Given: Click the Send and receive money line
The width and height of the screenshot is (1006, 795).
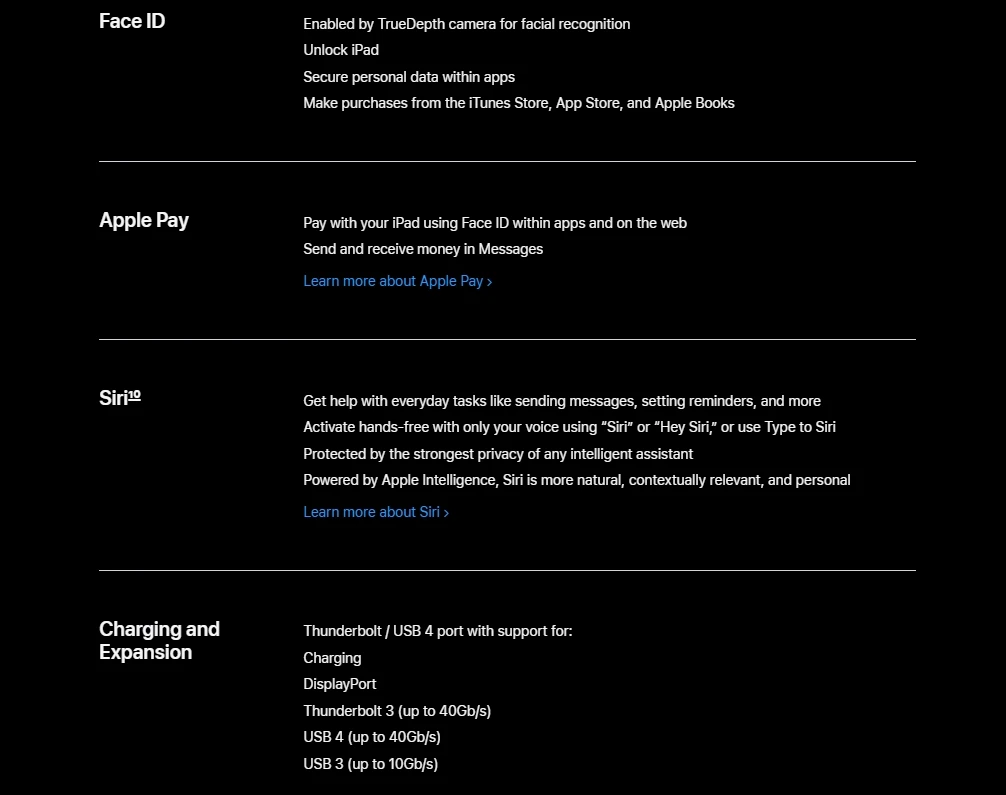Looking at the screenshot, I should tap(423, 249).
